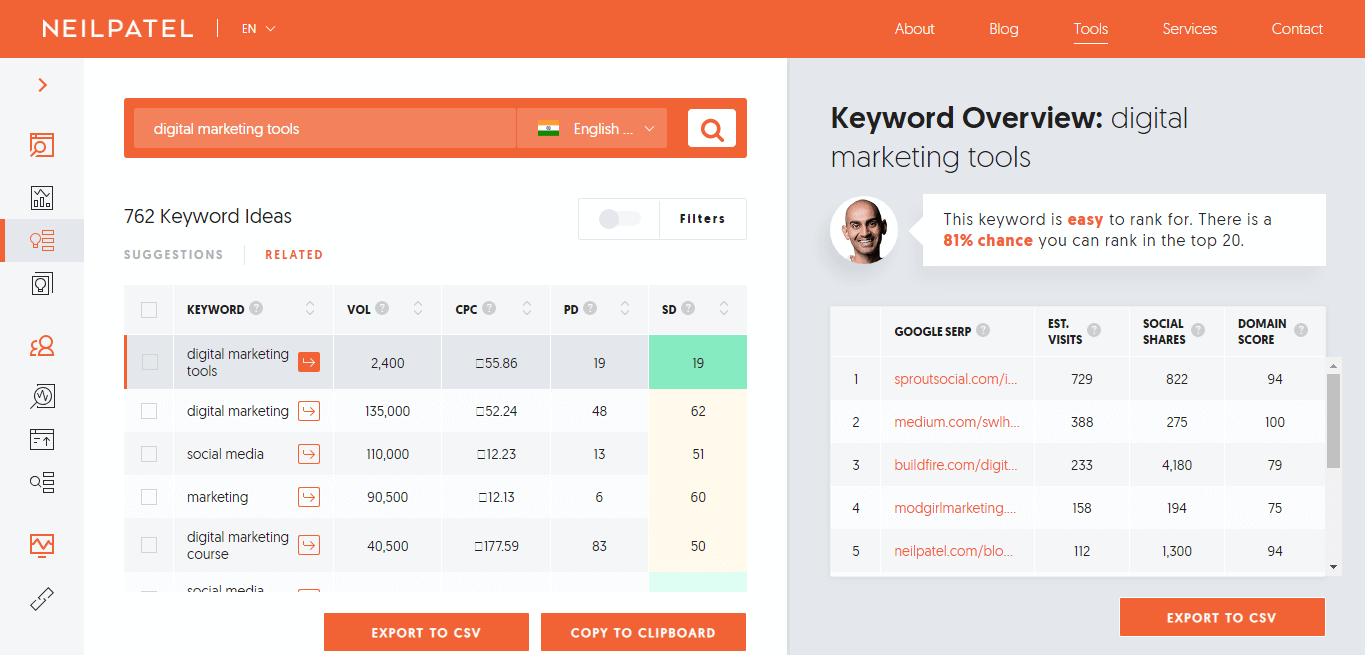This screenshot has width=1365, height=655.
Task: Open arrow icon for digital marketing tools row
Action: pos(309,362)
